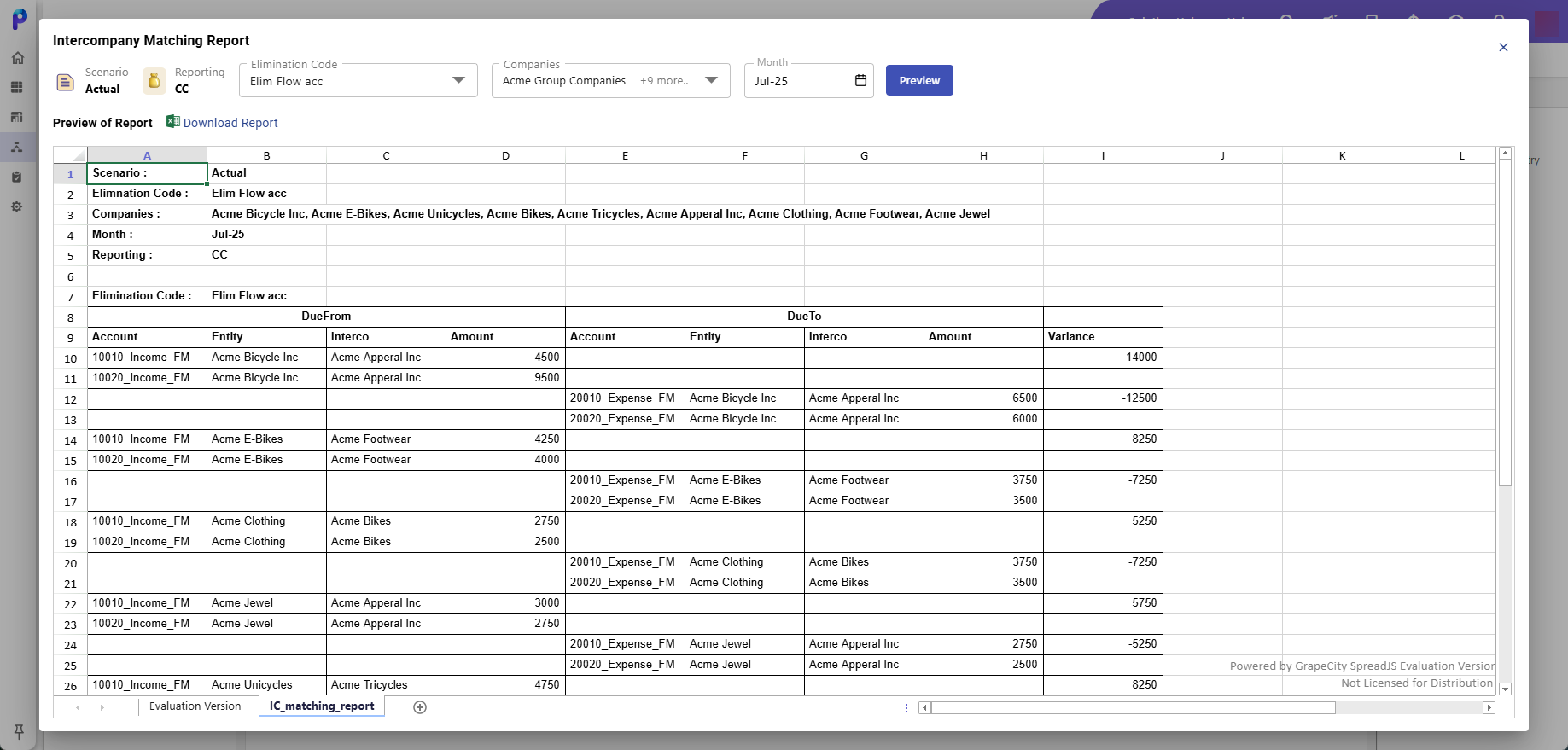
Task: Click row 12 account 20010_Expense_FM
Action: 625,398
